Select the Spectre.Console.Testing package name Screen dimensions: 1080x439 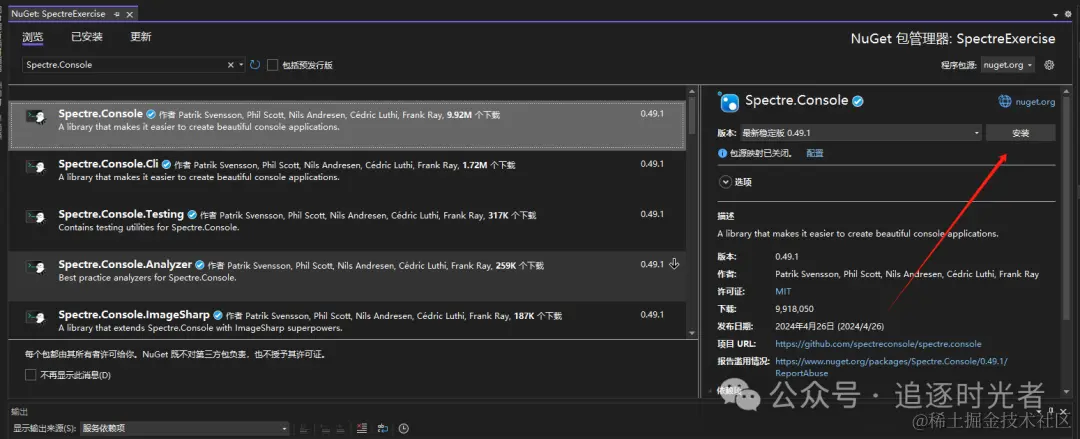tap(121, 214)
